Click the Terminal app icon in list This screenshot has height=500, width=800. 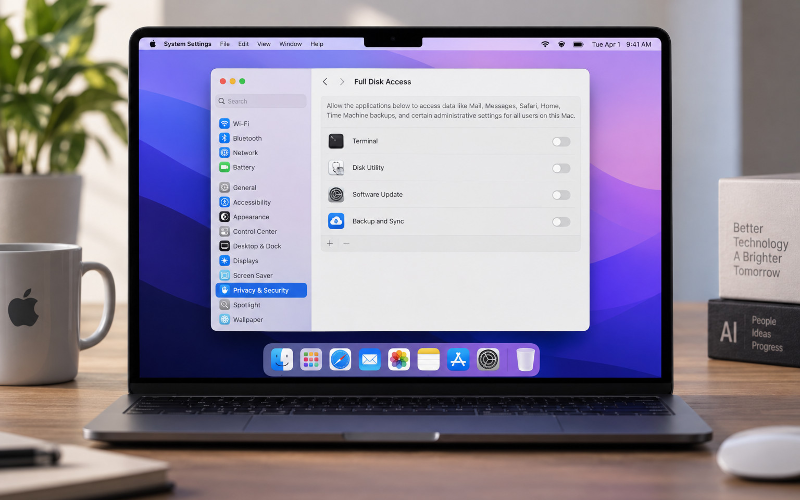point(336,141)
